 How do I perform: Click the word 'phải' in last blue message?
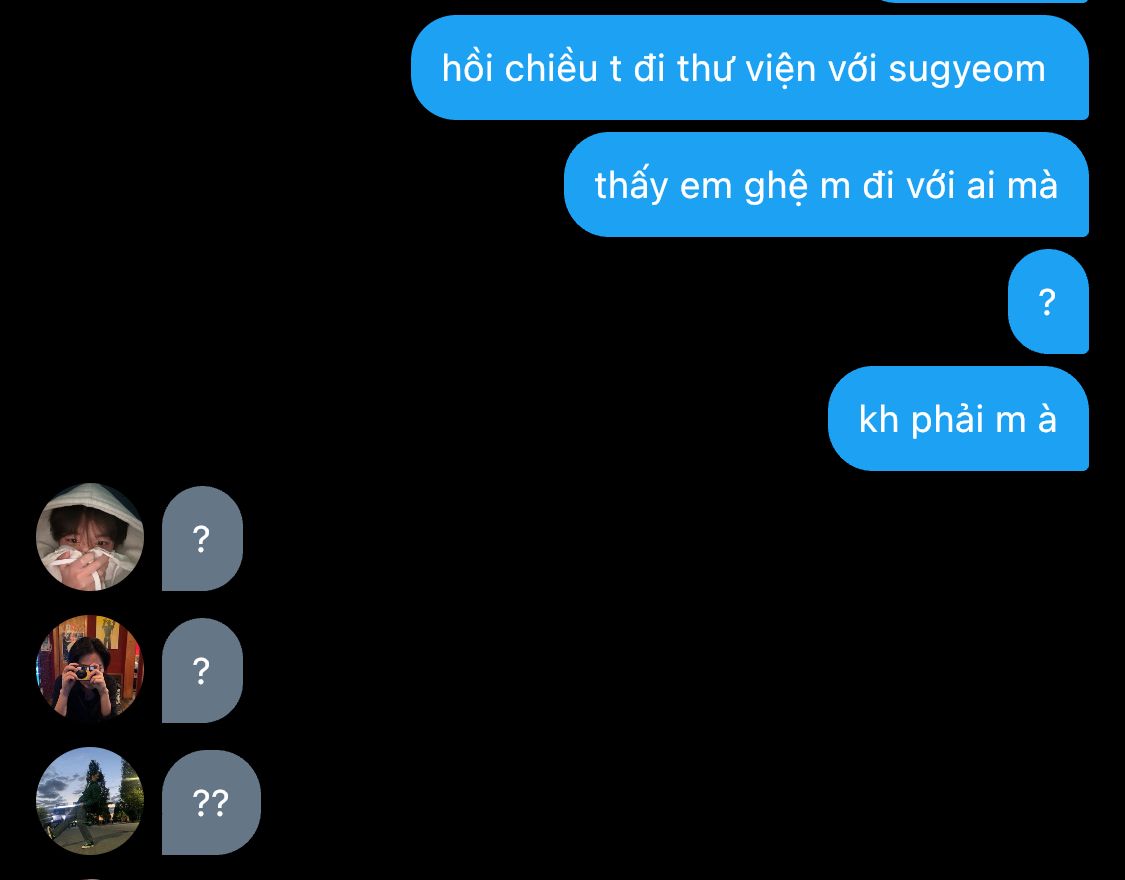(x=947, y=421)
